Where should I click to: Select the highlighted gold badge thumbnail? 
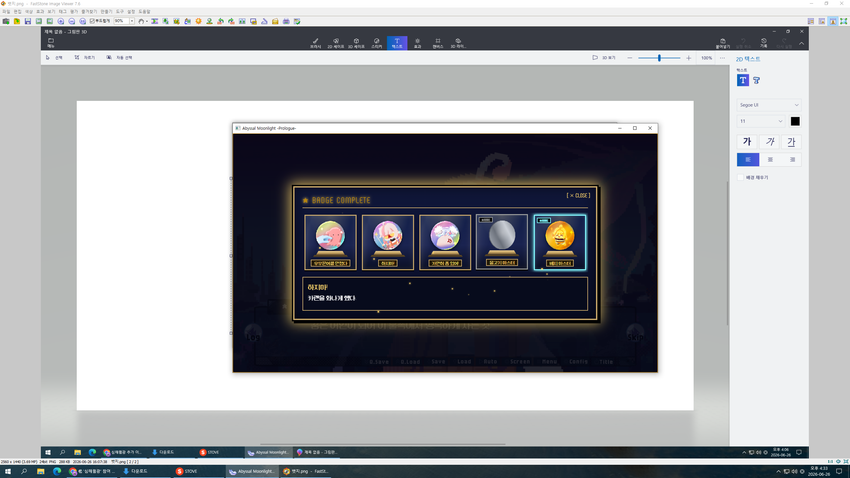point(559,242)
